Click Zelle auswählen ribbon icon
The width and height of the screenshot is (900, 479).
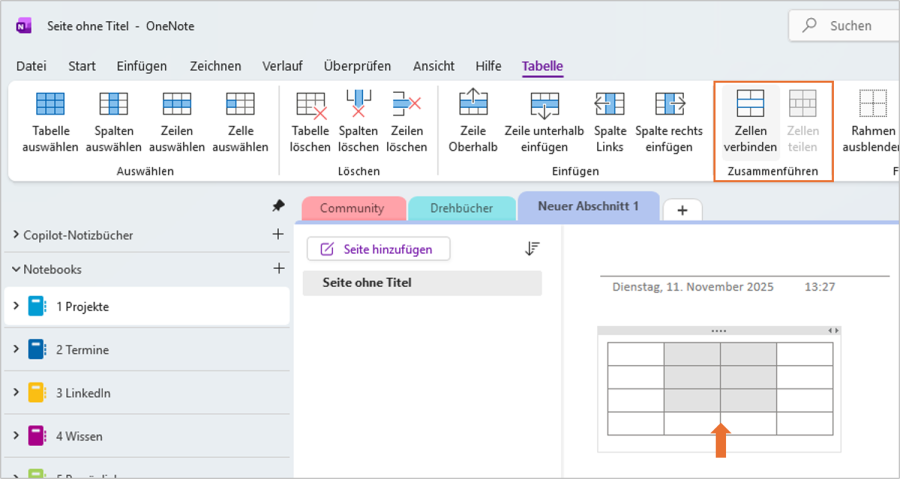240,104
